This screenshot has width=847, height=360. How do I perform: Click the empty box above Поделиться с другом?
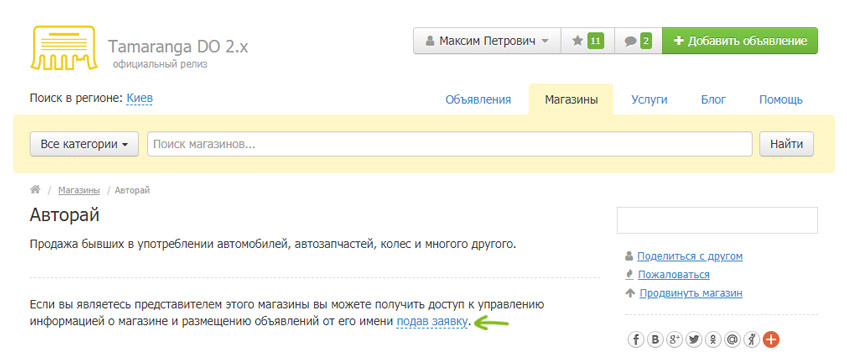click(717, 220)
